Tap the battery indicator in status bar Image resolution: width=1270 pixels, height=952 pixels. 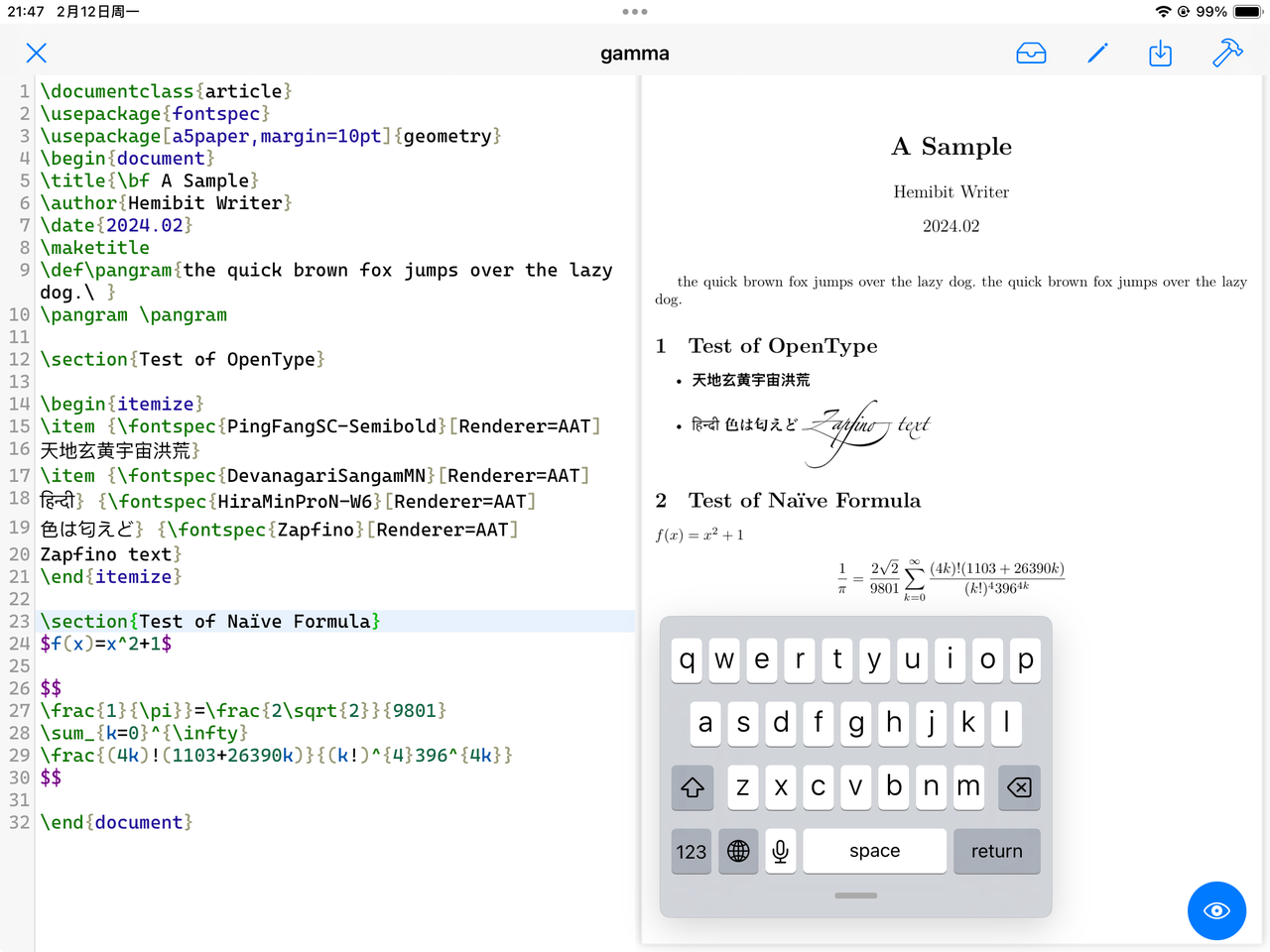point(1247,12)
